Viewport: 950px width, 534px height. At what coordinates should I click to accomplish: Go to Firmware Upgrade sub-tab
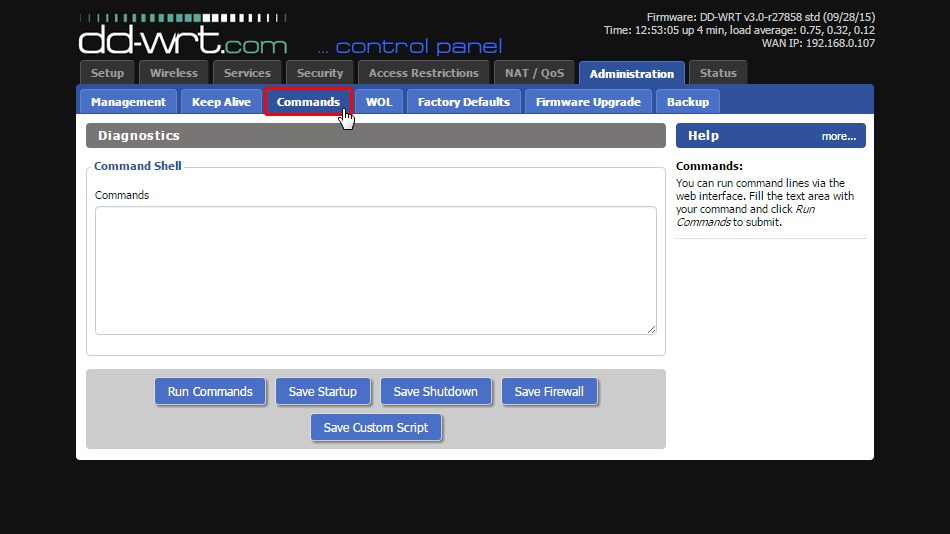(x=588, y=102)
